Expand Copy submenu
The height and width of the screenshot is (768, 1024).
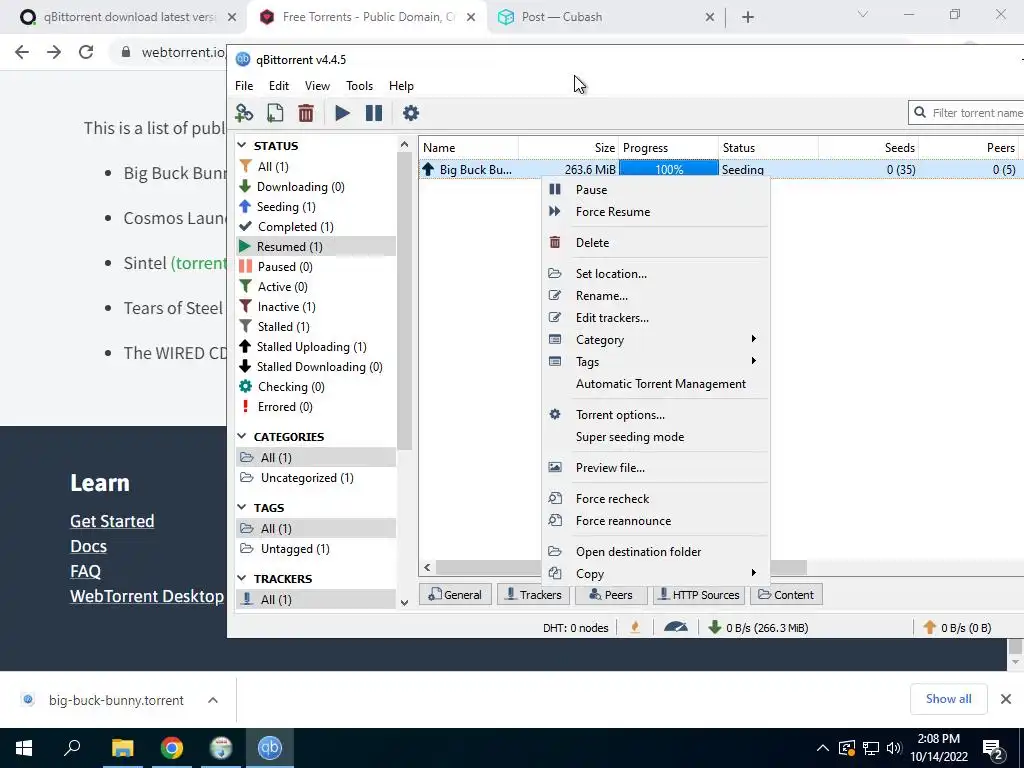(655, 573)
